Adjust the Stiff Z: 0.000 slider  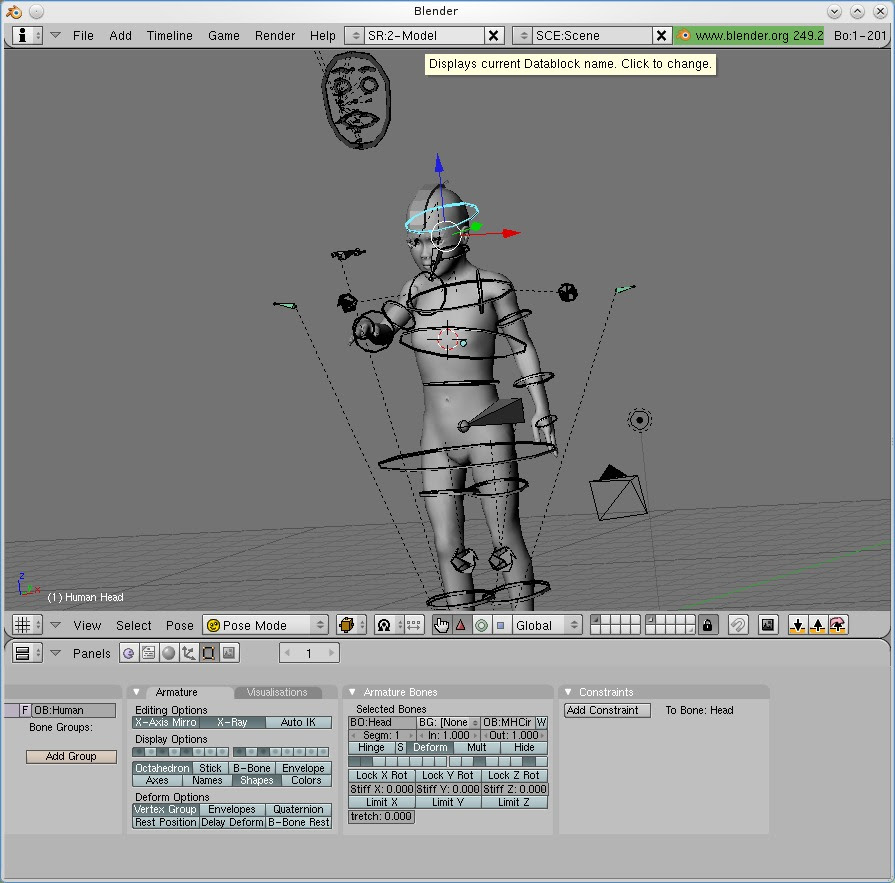515,789
